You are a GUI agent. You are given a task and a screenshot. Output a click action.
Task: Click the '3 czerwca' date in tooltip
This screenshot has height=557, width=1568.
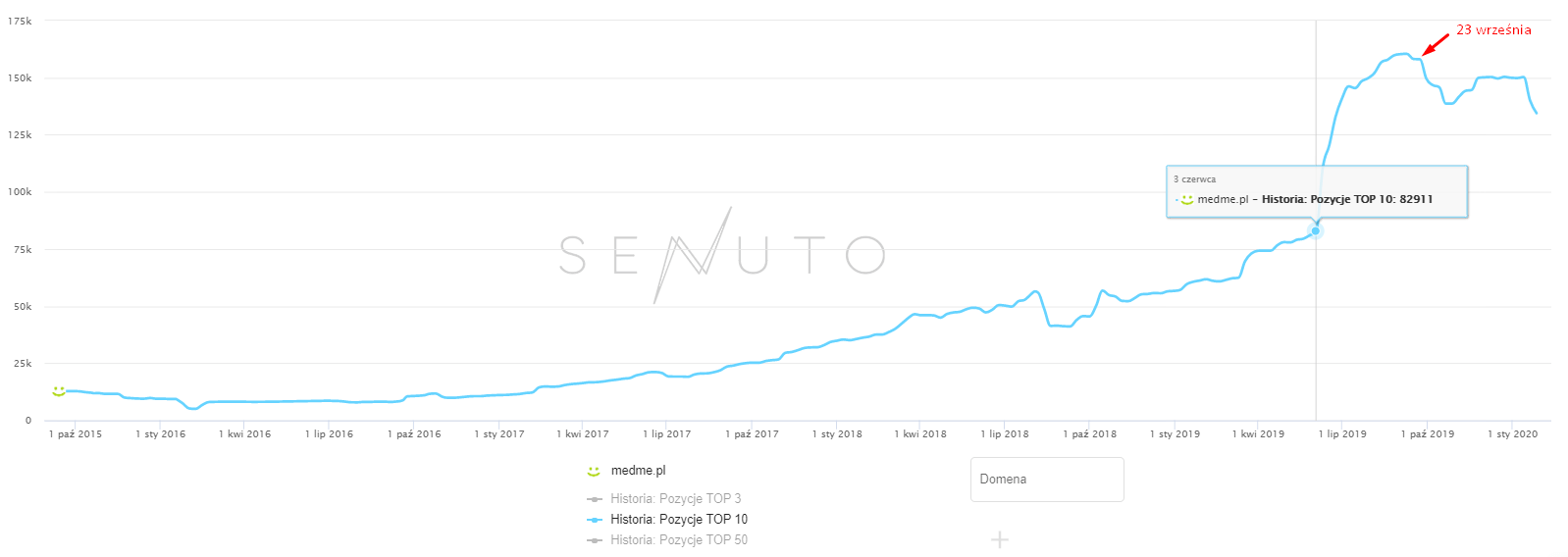(1194, 179)
